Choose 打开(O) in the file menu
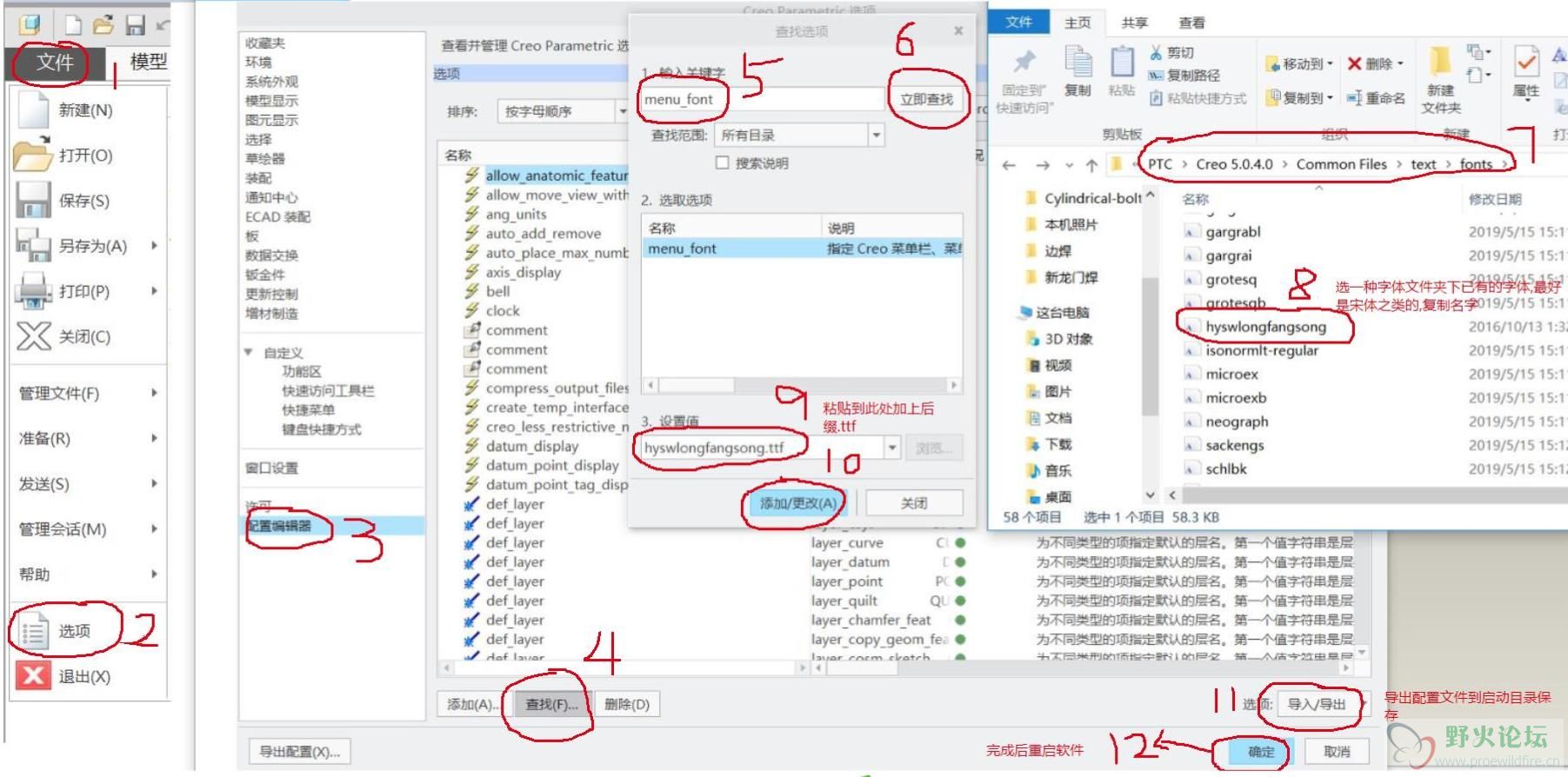The image size is (1568, 777). [x=85, y=156]
